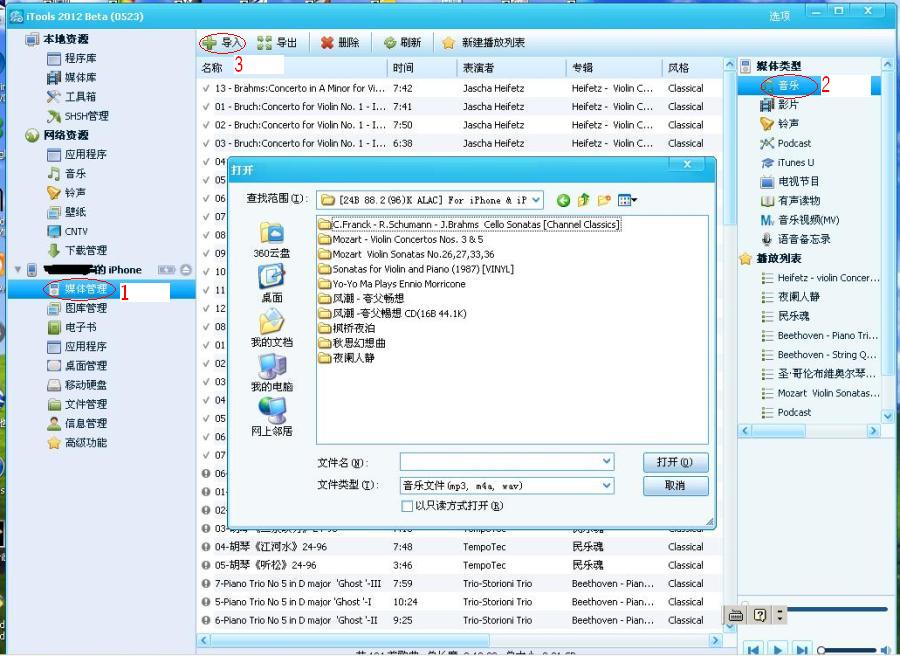Sort the list by 表演者 column header
The image size is (900, 656).
[x=511, y=68]
